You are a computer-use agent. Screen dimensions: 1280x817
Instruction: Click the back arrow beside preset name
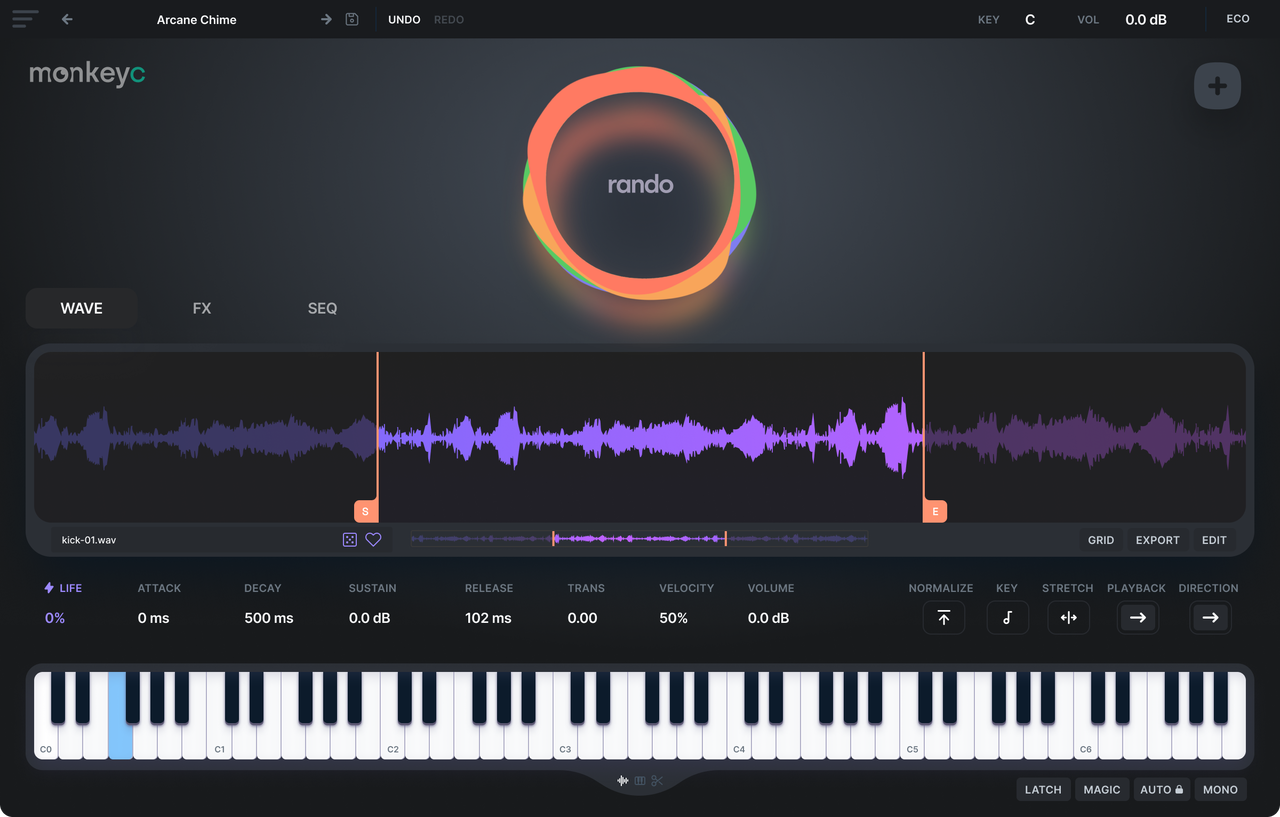pos(67,19)
